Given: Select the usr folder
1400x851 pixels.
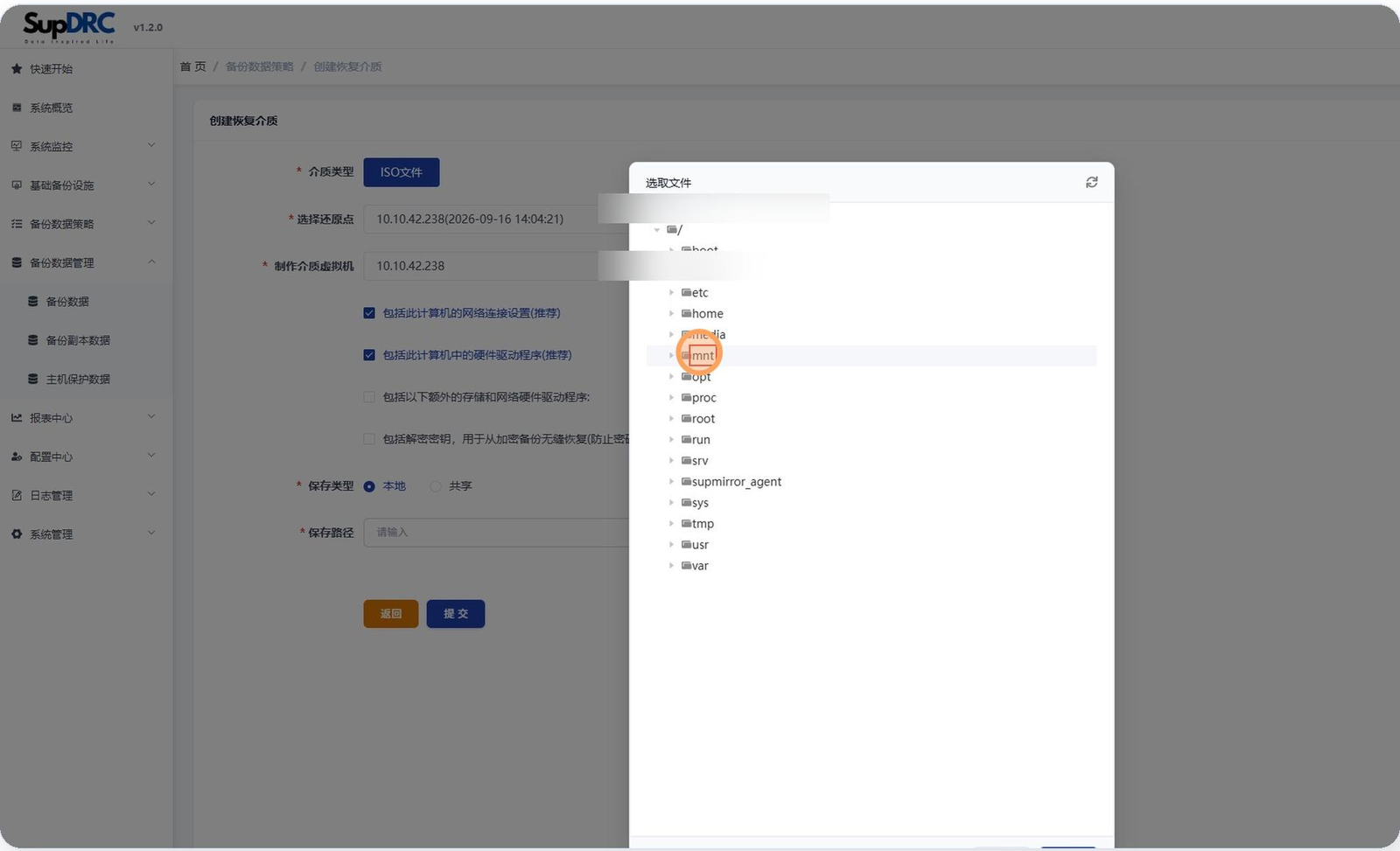Looking at the screenshot, I should (700, 545).
